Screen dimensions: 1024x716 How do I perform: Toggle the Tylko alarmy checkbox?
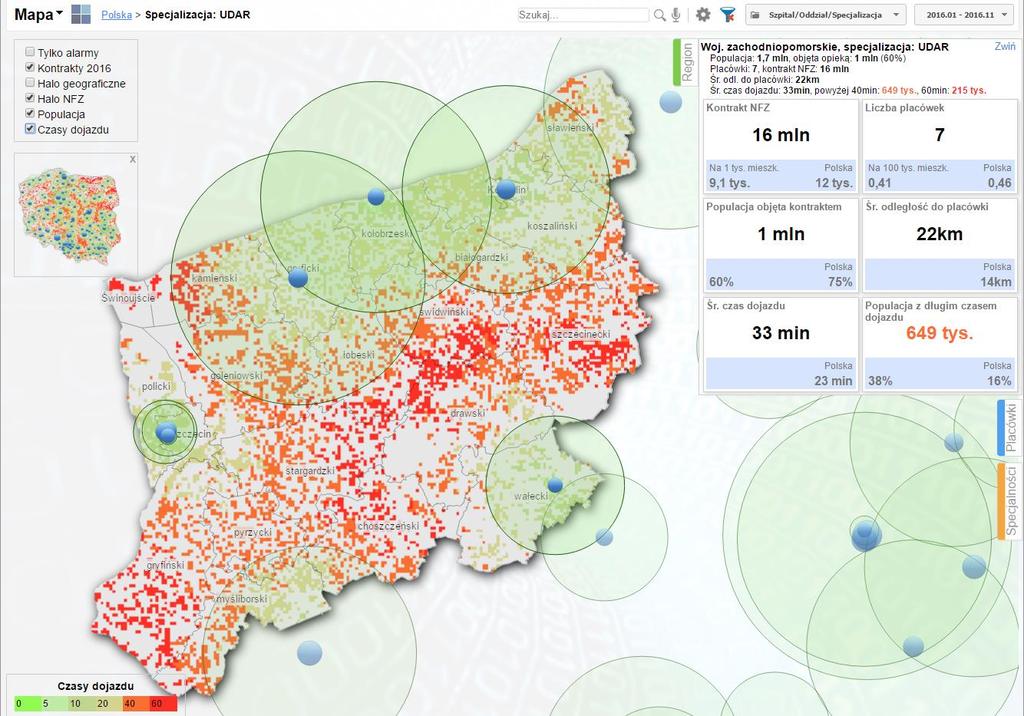click(x=30, y=52)
